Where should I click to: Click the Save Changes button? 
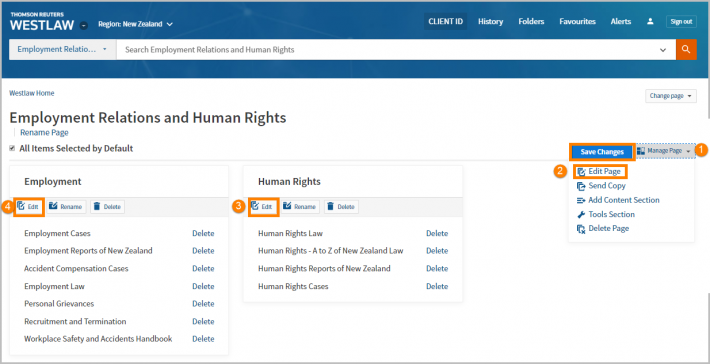click(602, 152)
